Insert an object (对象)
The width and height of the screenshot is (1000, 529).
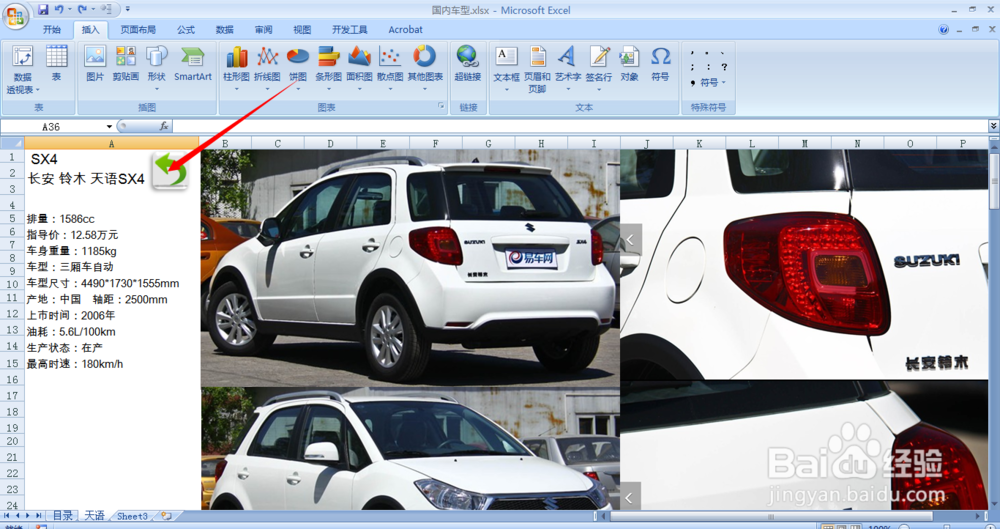tap(629, 64)
